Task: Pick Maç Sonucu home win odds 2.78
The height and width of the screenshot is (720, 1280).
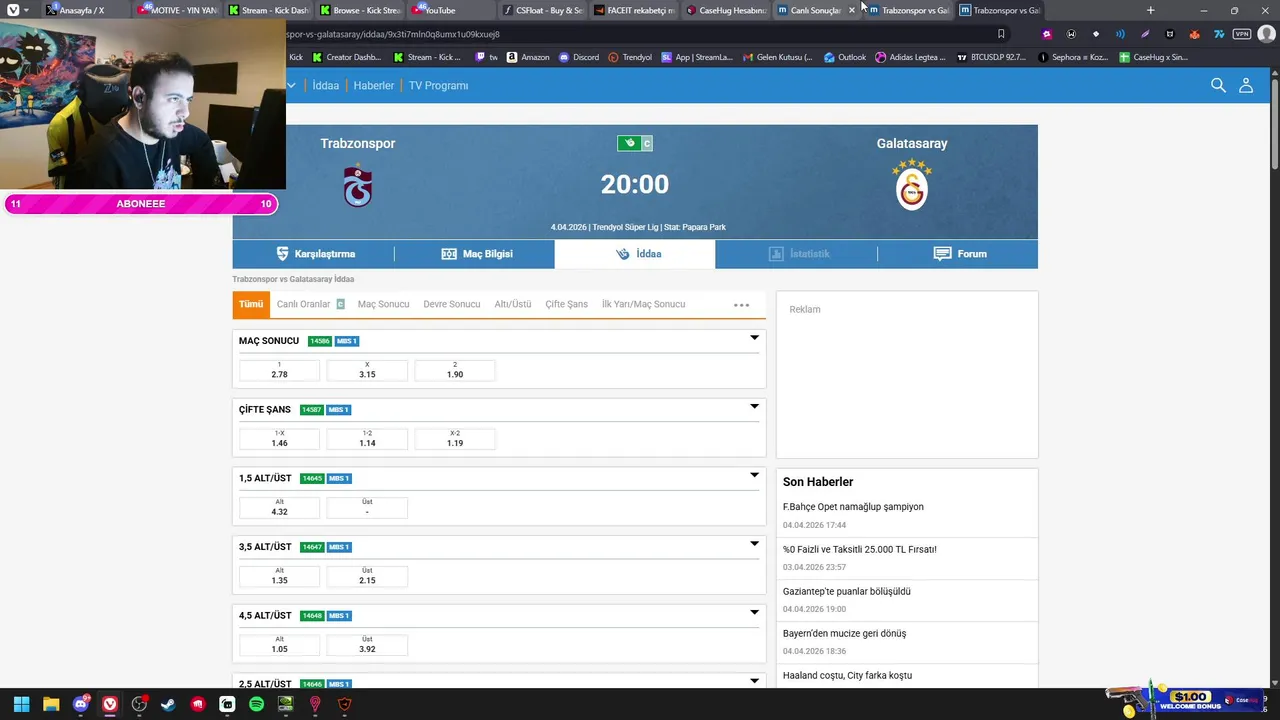Action: pos(279,370)
